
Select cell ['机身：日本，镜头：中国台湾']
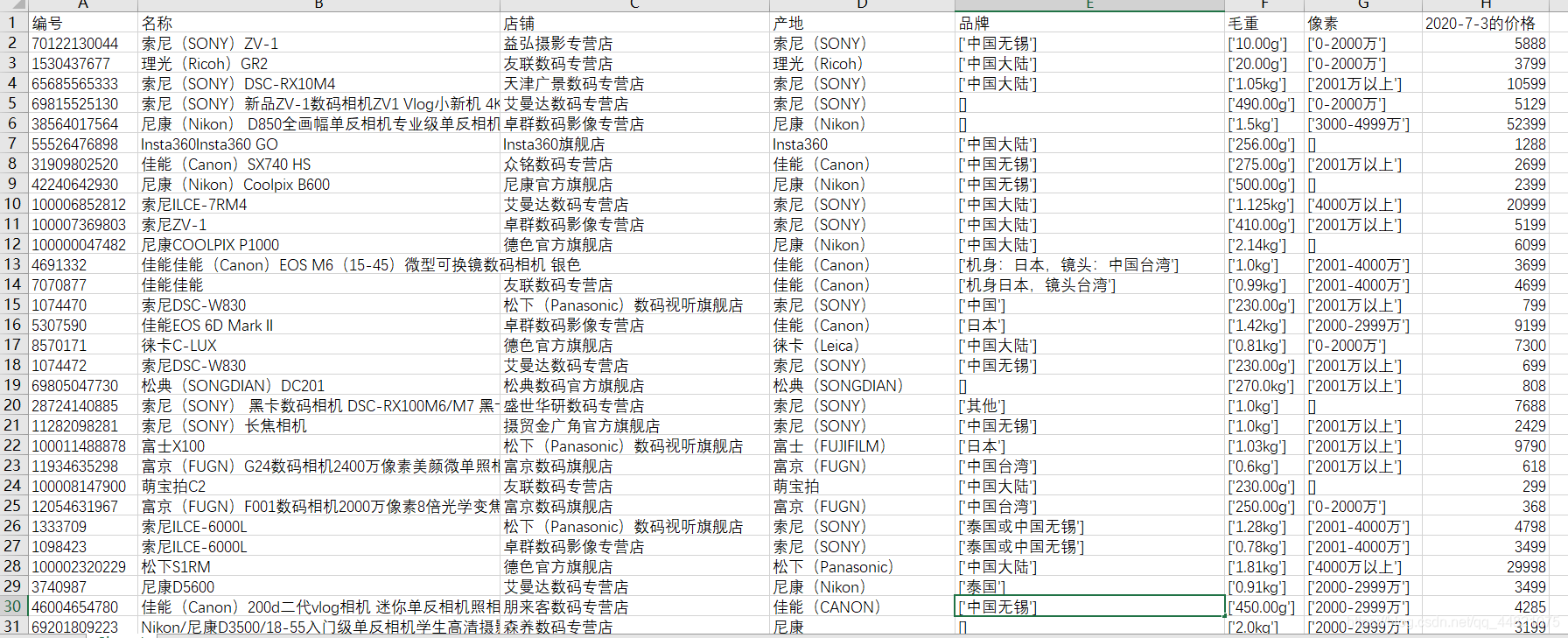click(x=1089, y=264)
